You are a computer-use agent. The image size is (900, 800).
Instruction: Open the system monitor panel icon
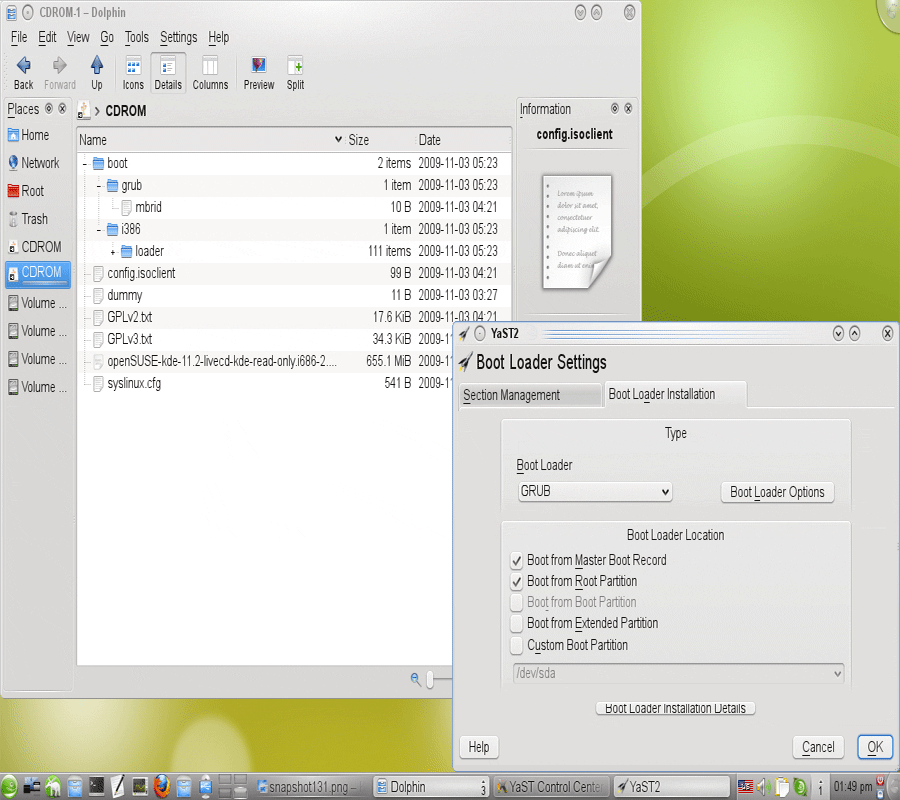[140, 786]
